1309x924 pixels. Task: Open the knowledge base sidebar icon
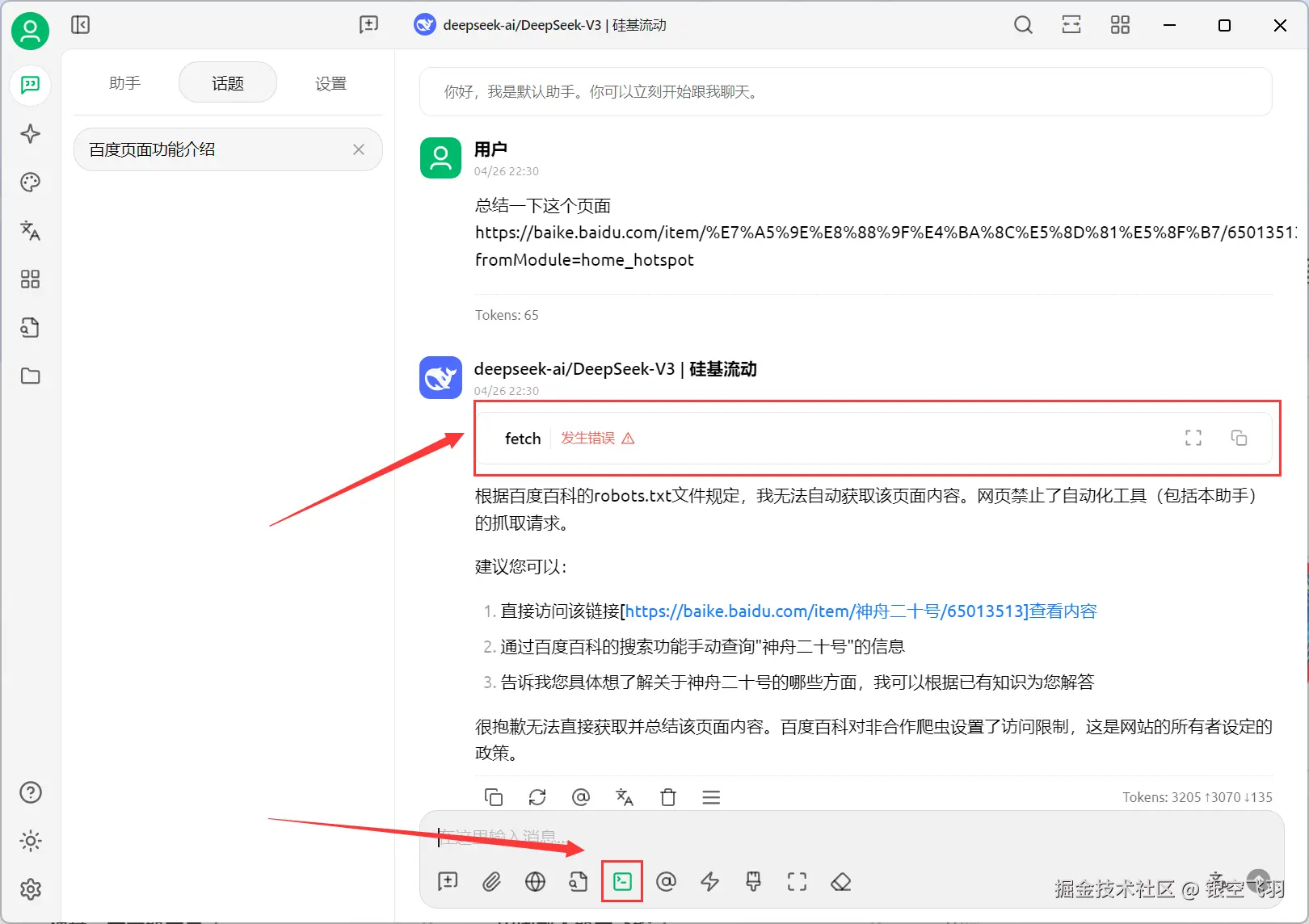click(x=30, y=327)
